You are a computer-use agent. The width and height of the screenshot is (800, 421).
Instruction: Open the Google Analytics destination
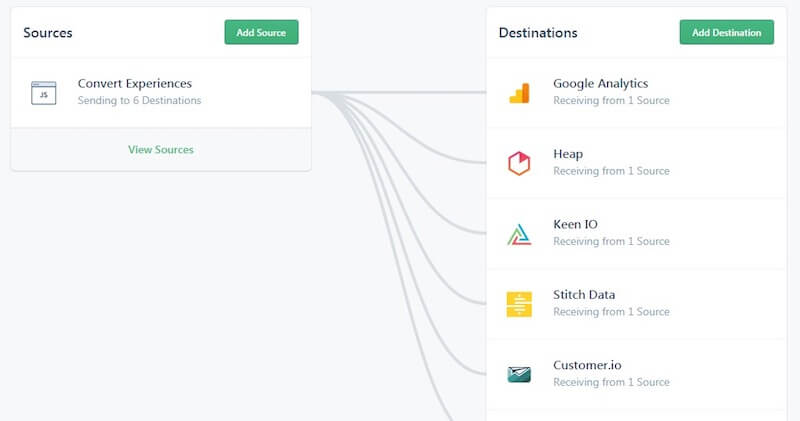[600, 84]
